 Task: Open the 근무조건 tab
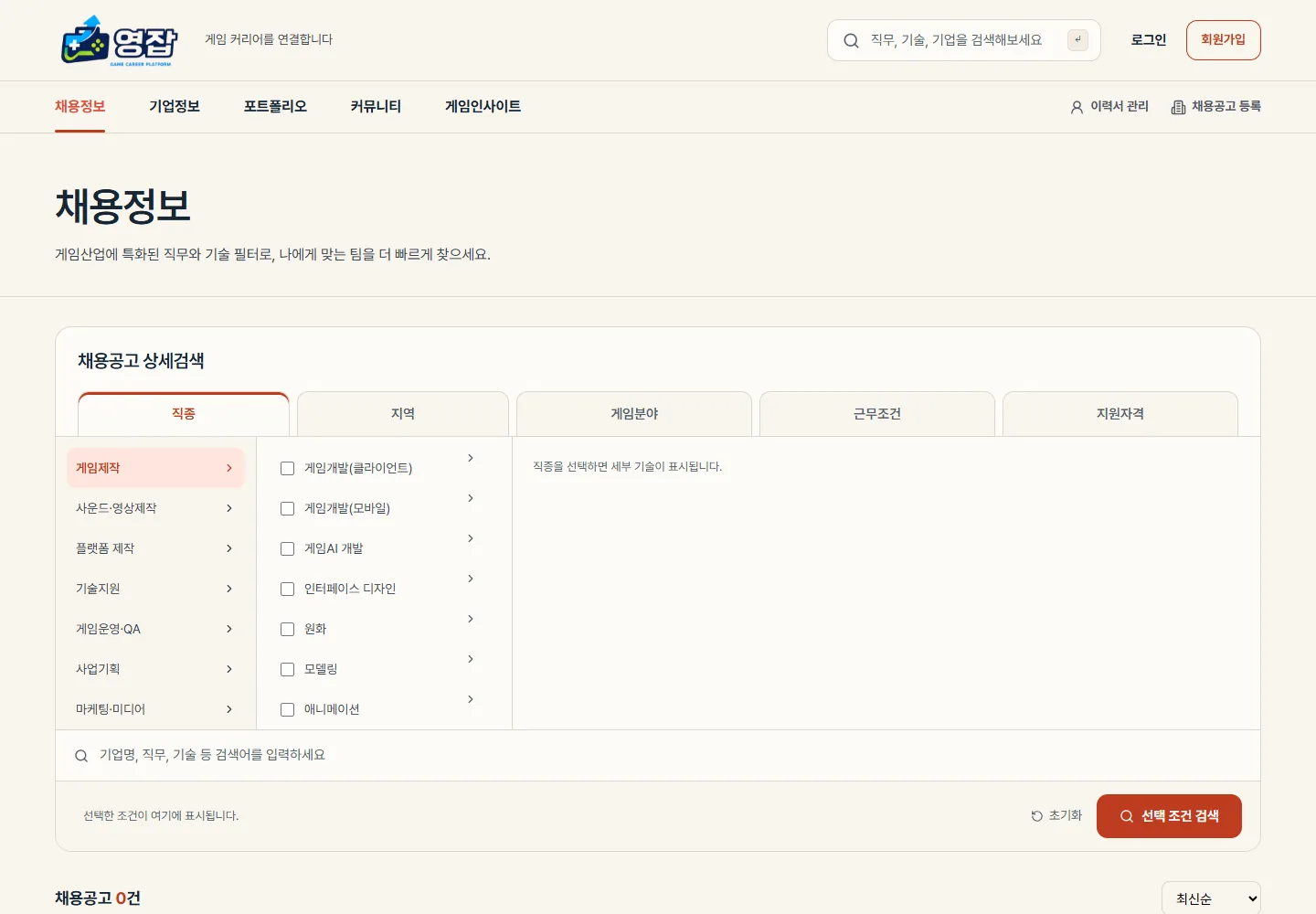[x=877, y=414]
